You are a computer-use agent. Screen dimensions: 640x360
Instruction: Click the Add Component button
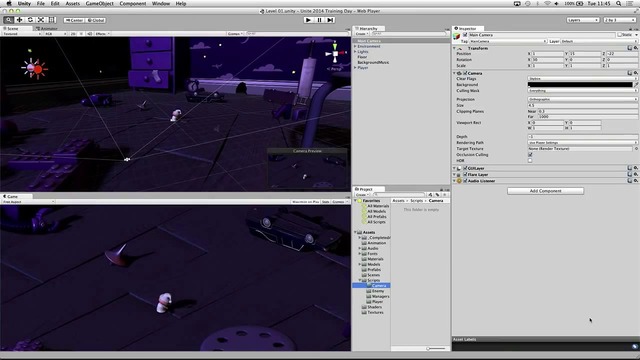coord(545,191)
